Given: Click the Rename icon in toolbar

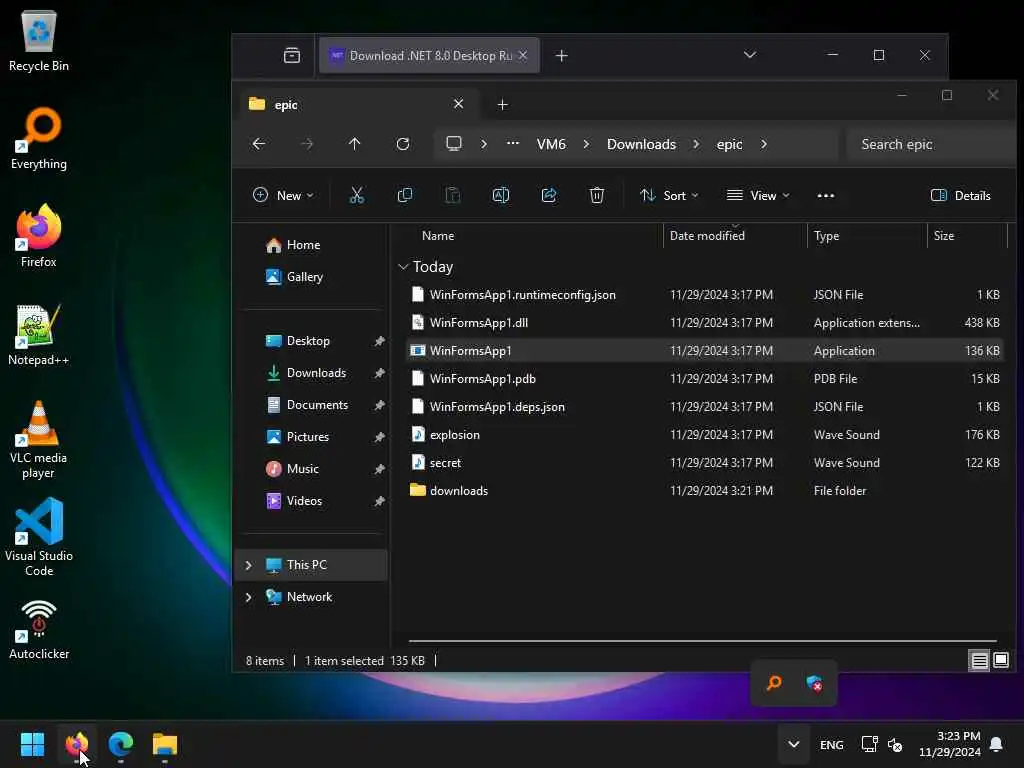Looking at the screenshot, I should 501,195.
